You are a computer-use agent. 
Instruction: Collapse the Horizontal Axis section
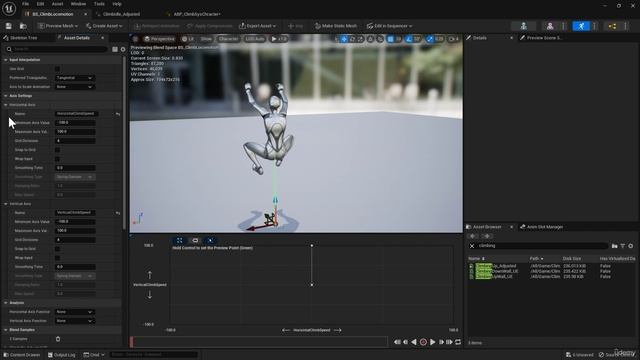click(x=6, y=105)
